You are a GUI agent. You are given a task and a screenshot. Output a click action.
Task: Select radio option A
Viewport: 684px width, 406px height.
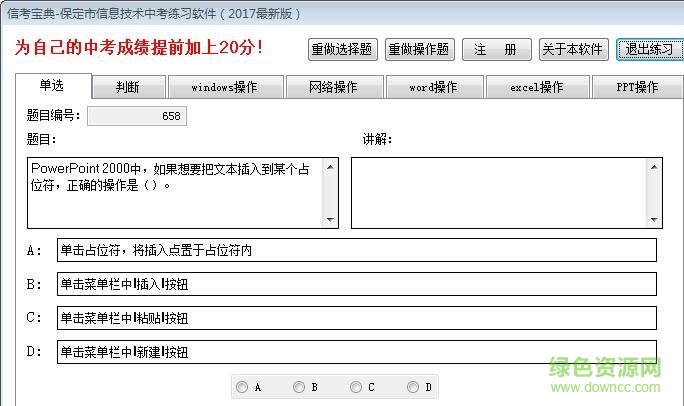(x=242, y=387)
